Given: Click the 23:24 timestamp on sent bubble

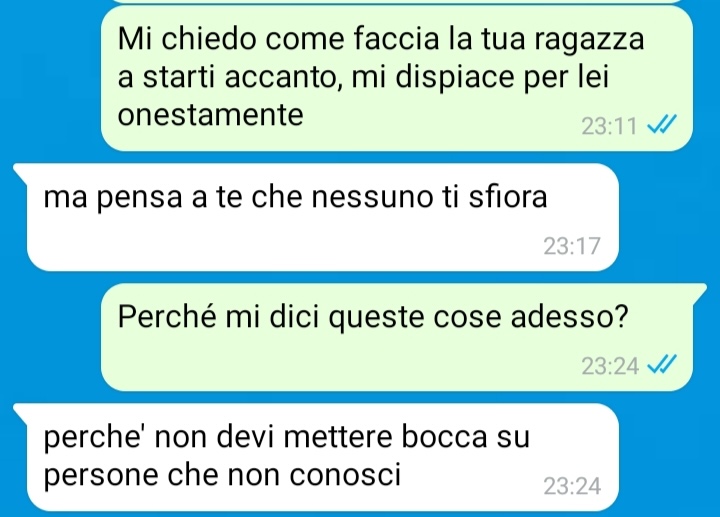Looking at the screenshot, I should [610, 366].
